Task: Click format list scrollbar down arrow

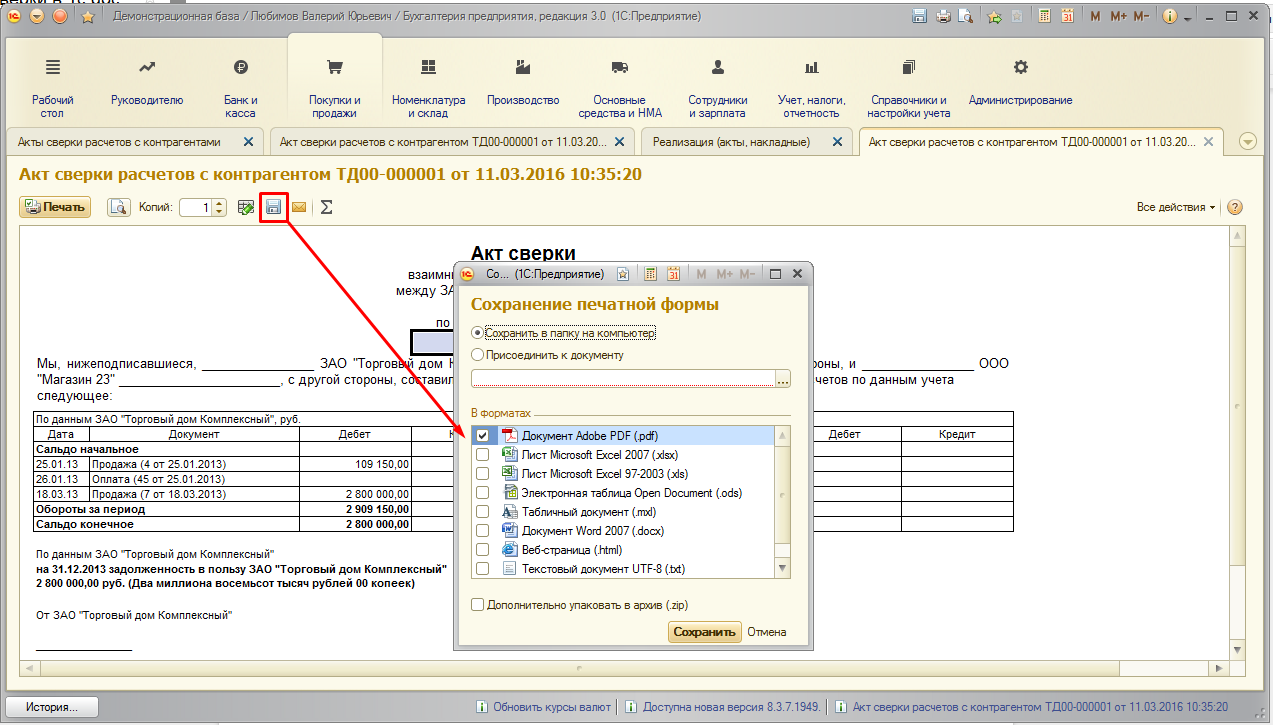Action: tap(783, 568)
